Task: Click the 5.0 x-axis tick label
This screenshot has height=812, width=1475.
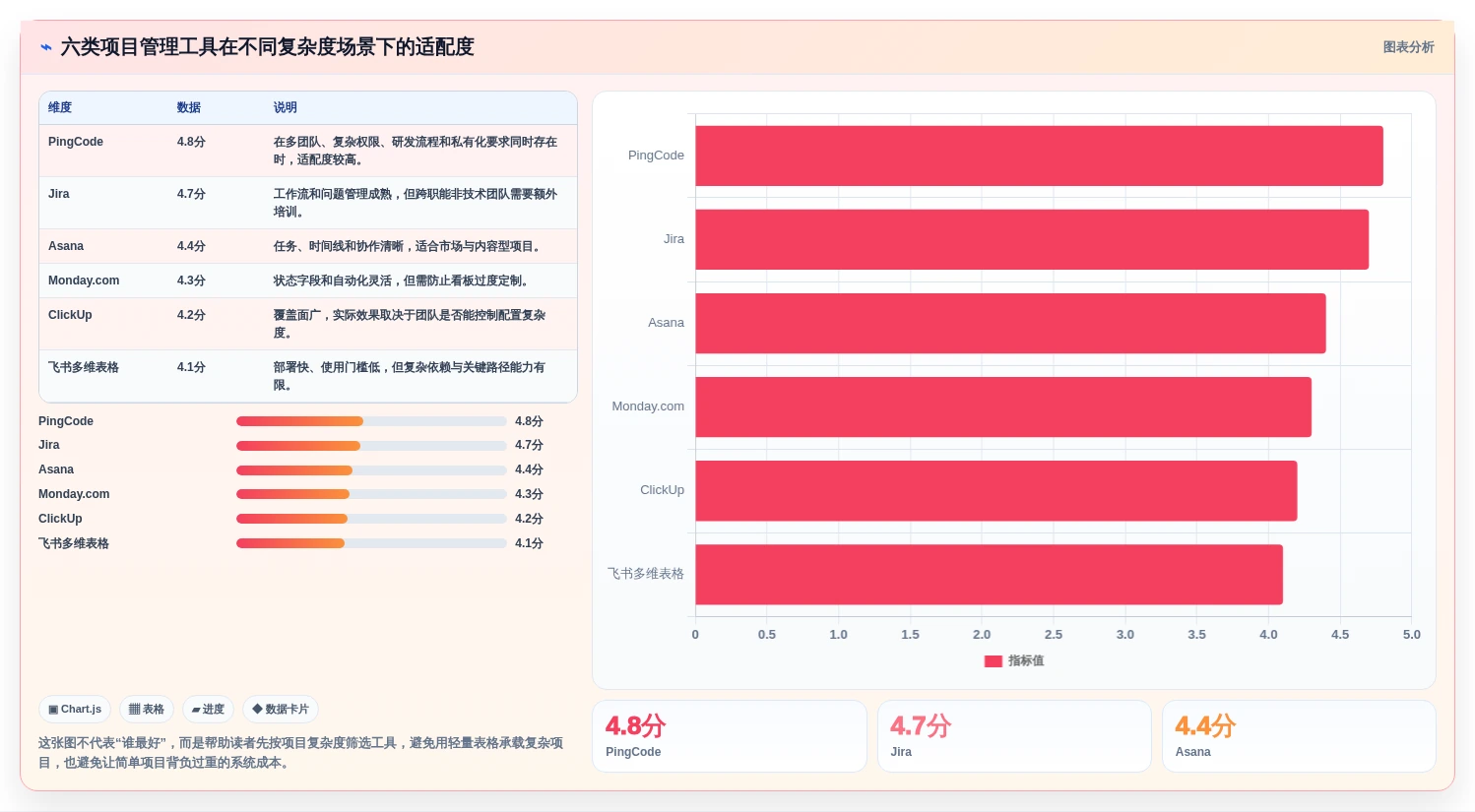Action: [1411, 635]
